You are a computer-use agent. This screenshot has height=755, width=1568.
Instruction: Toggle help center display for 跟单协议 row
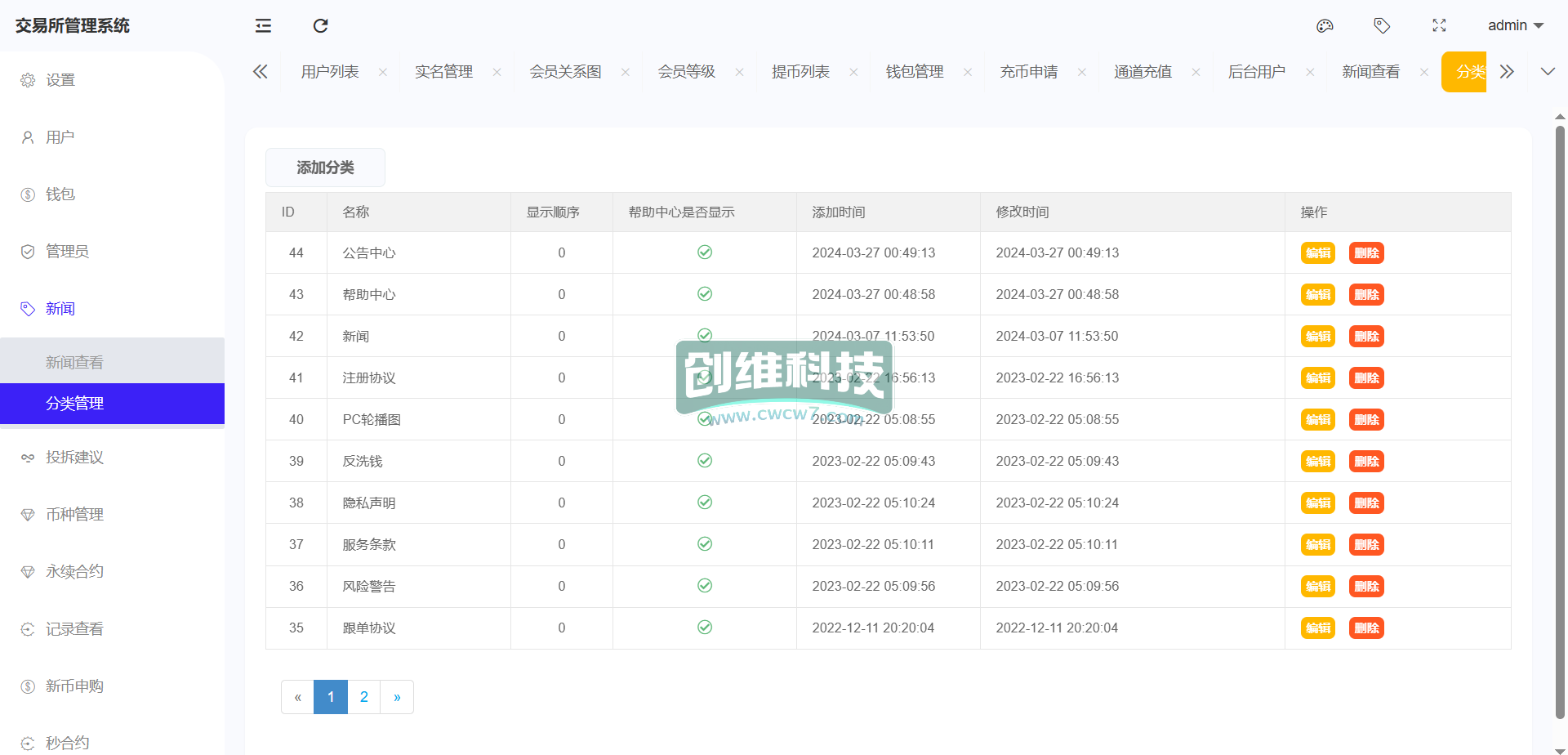click(705, 628)
